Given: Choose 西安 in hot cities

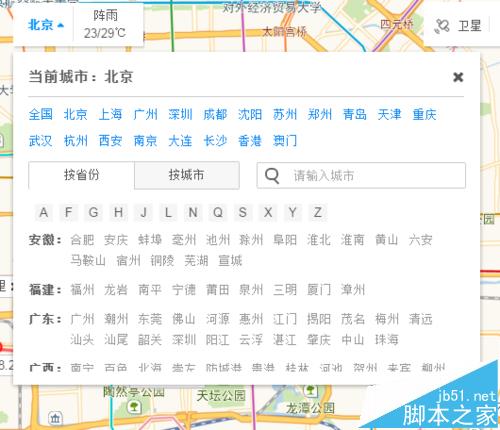Looking at the screenshot, I should 110,141.
